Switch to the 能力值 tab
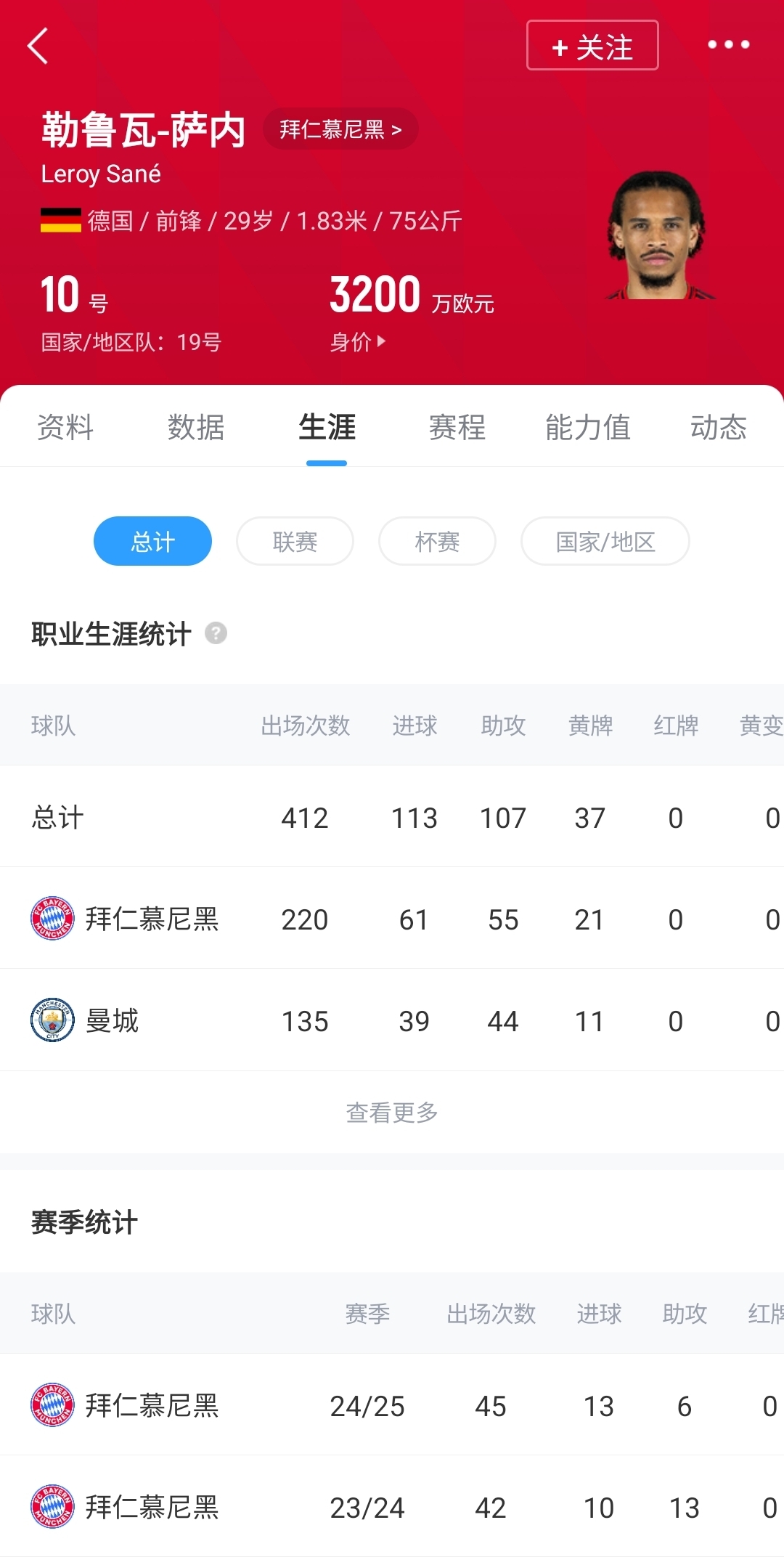The image size is (784, 1565). click(x=587, y=427)
